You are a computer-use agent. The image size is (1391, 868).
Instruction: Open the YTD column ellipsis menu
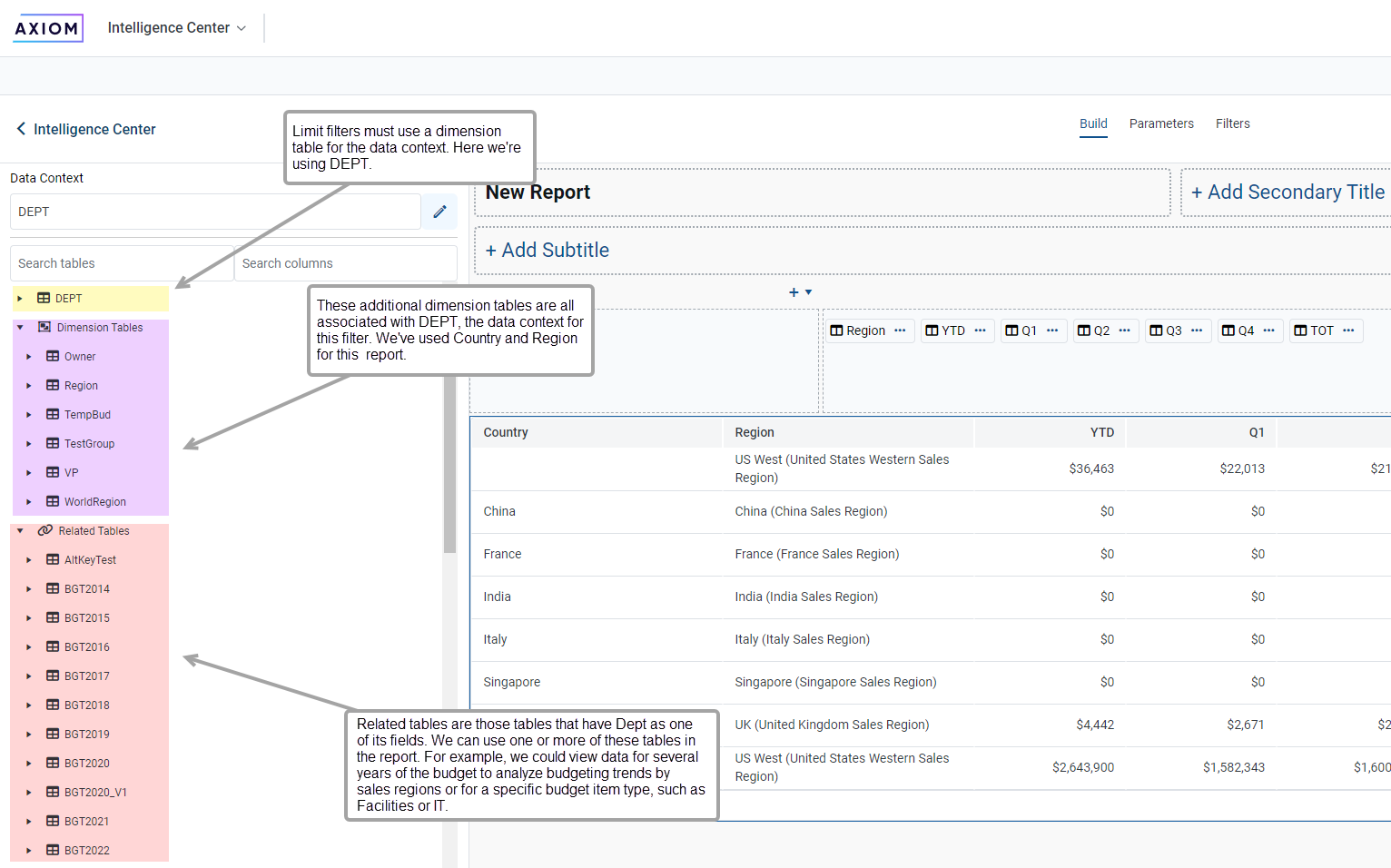point(980,330)
